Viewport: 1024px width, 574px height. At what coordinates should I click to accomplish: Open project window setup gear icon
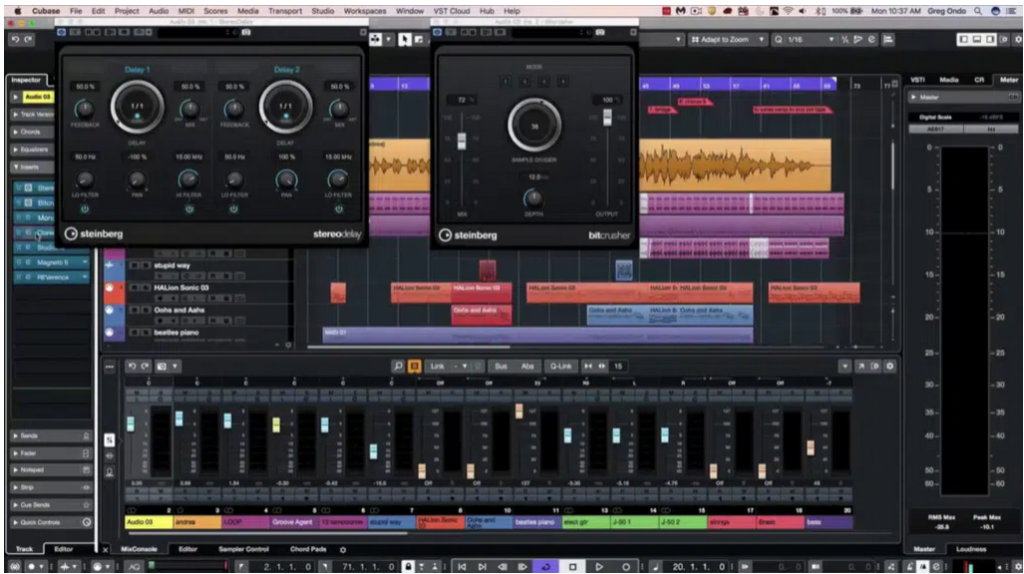pyautogui.click(x=1017, y=40)
